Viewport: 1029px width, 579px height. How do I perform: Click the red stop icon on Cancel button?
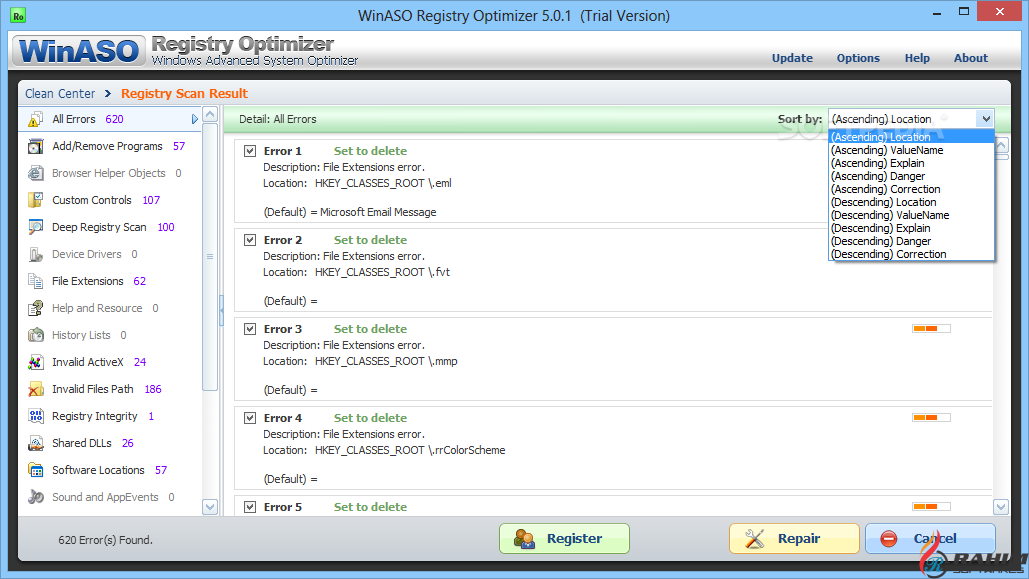[889, 539]
